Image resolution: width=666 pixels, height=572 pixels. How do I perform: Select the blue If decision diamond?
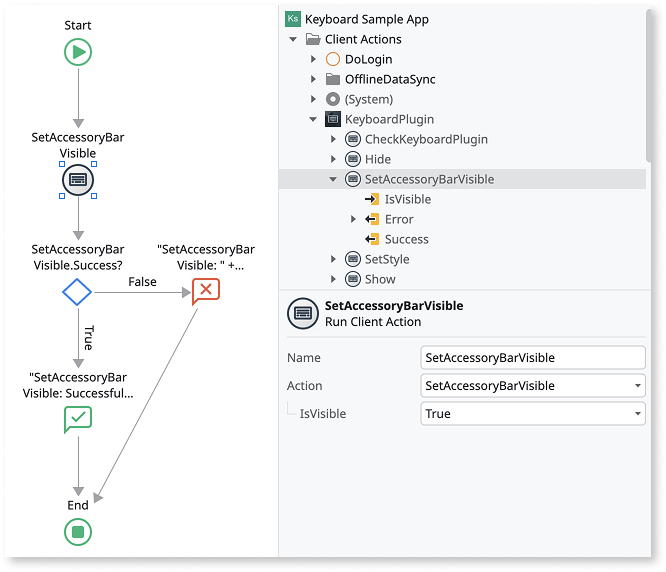[77, 292]
